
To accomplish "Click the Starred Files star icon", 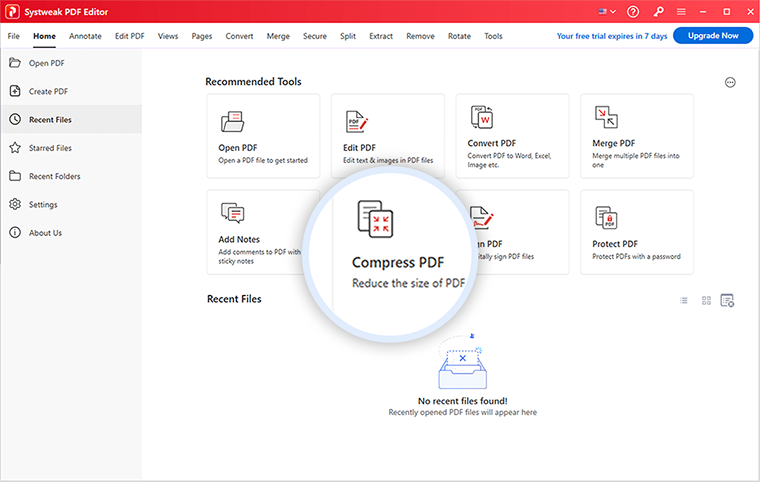I will pos(15,147).
